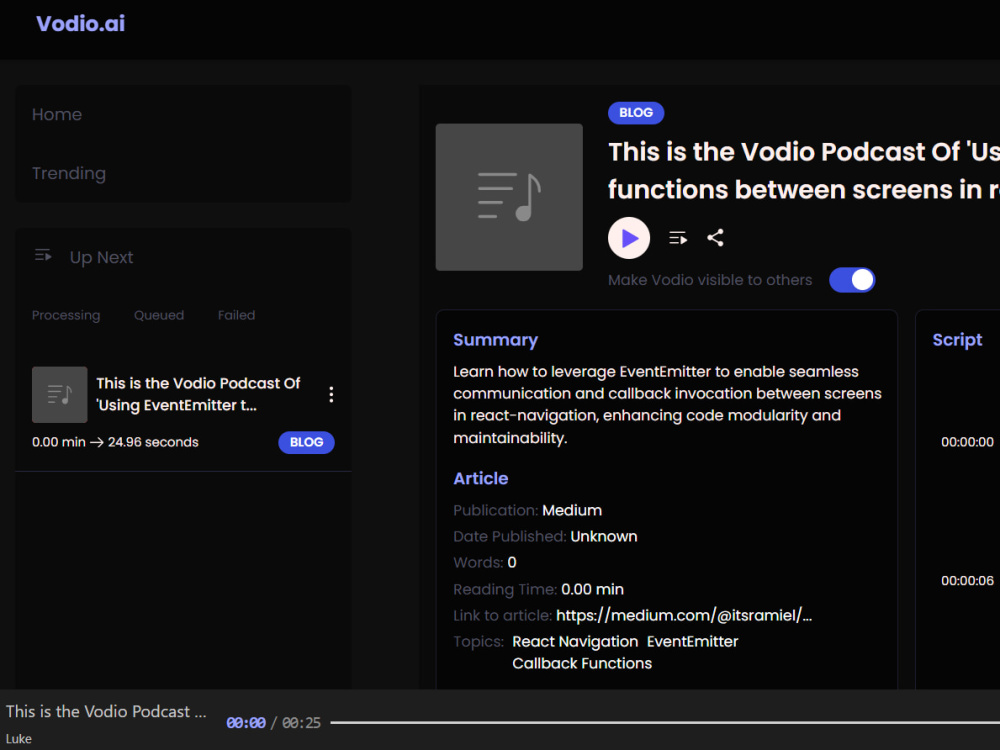Image resolution: width=1000 pixels, height=750 pixels.
Task: Play the Vodio podcast
Action: tap(629, 239)
